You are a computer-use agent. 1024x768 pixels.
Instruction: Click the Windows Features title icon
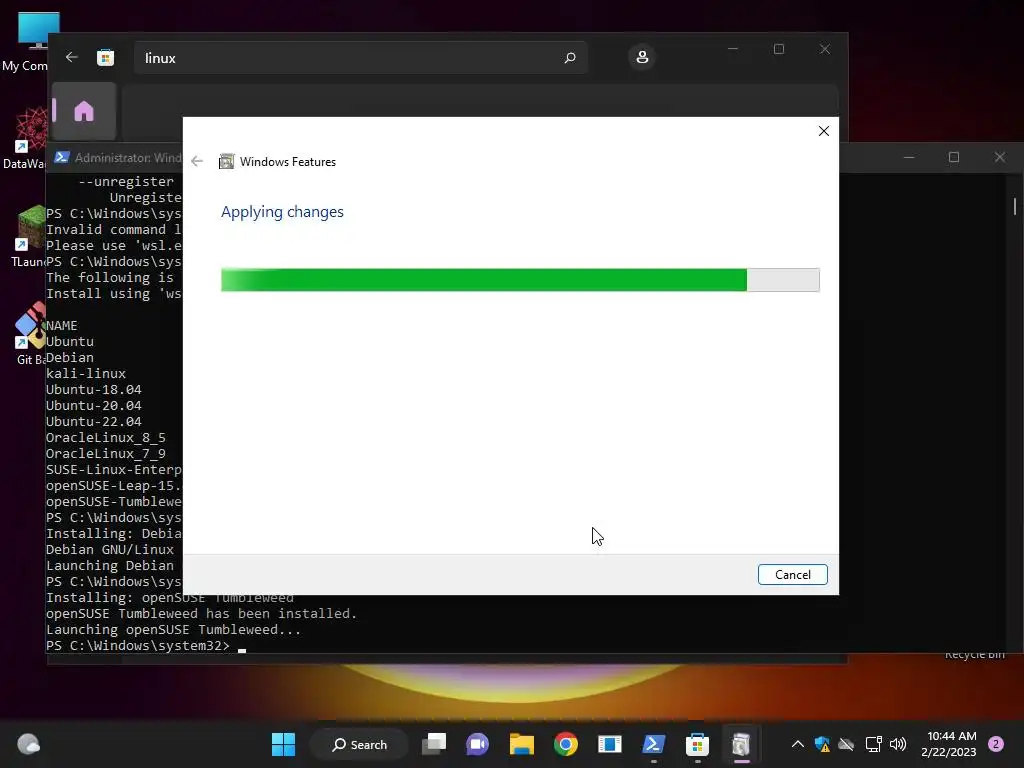[x=226, y=161]
